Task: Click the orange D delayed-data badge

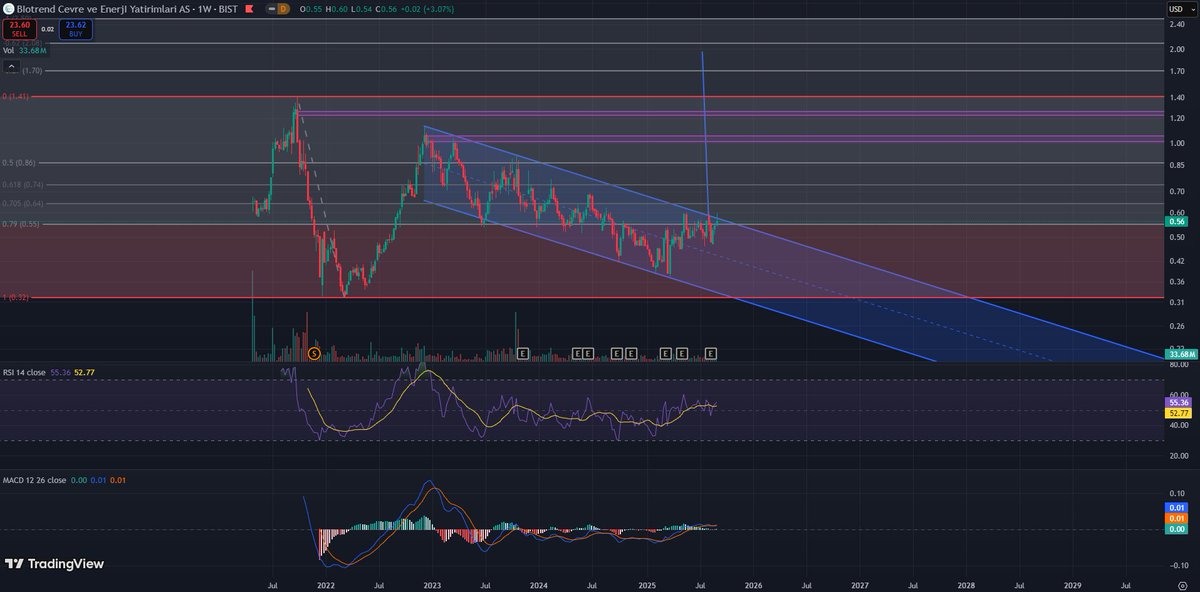Action: click(x=283, y=9)
